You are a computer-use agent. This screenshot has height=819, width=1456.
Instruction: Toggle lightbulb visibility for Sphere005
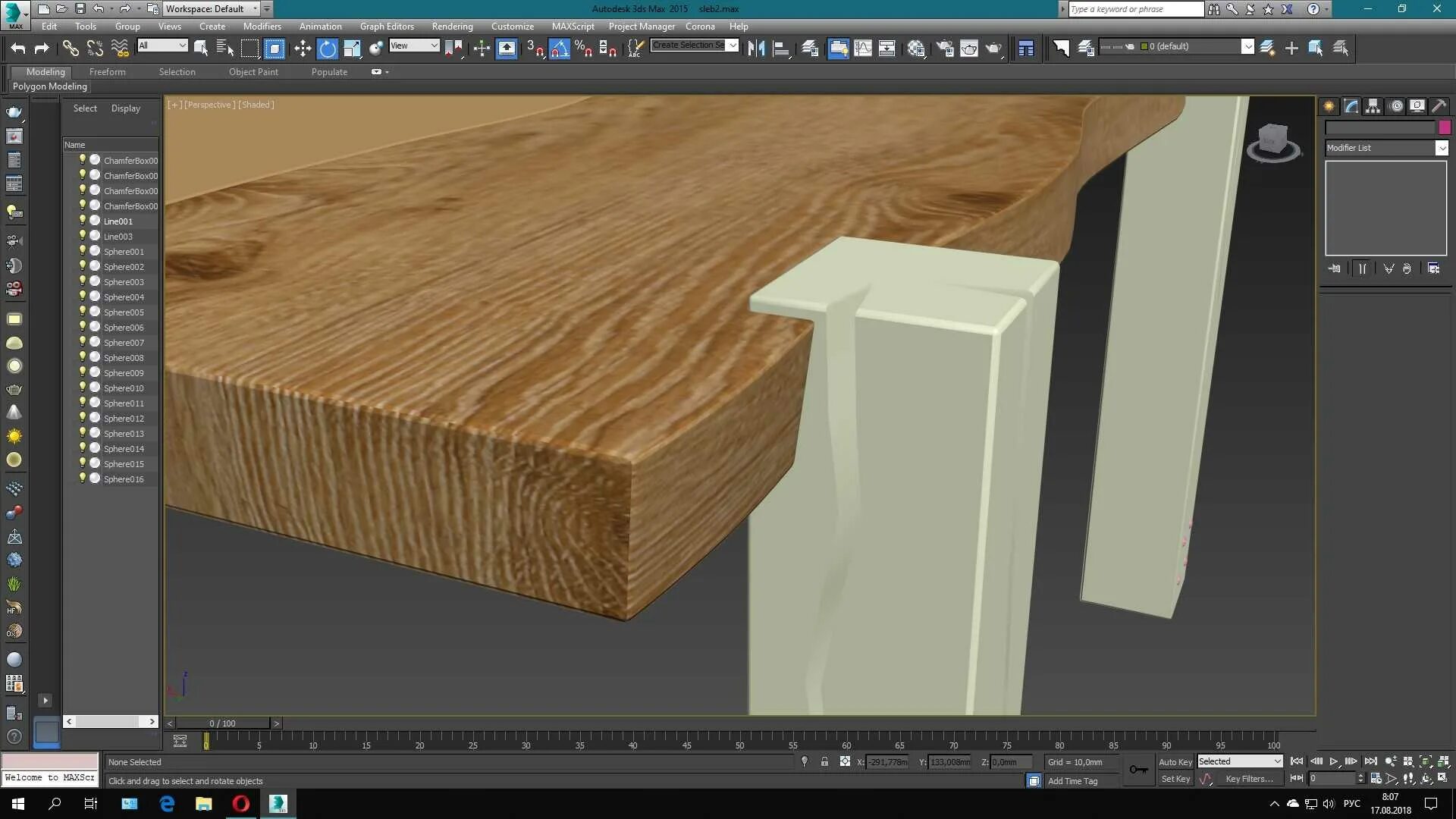[83, 312]
